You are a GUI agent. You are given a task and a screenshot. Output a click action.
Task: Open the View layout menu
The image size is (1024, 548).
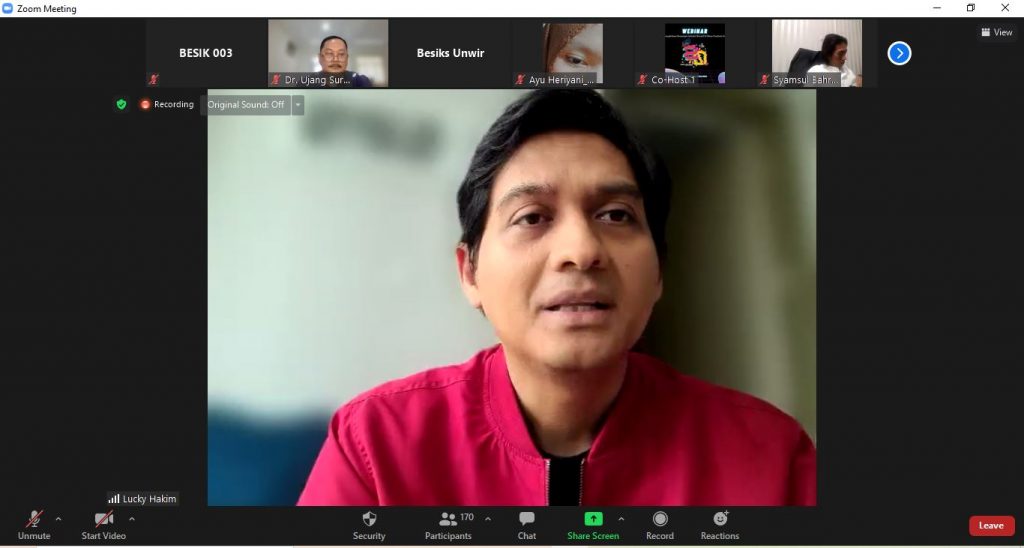[x=997, y=32]
